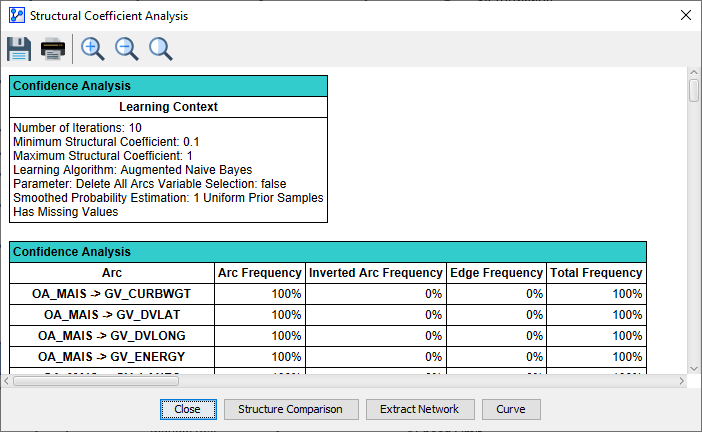Select the OA_MAIS -> GV_ENERGY arc
The image size is (702, 432).
(112, 357)
